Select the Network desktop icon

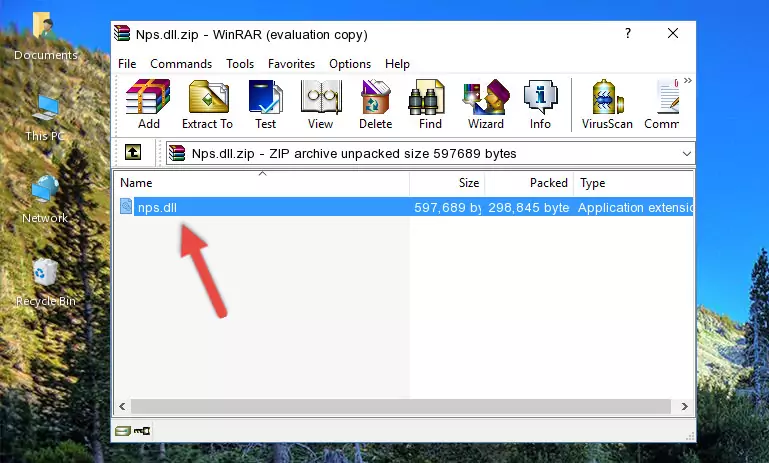45,199
